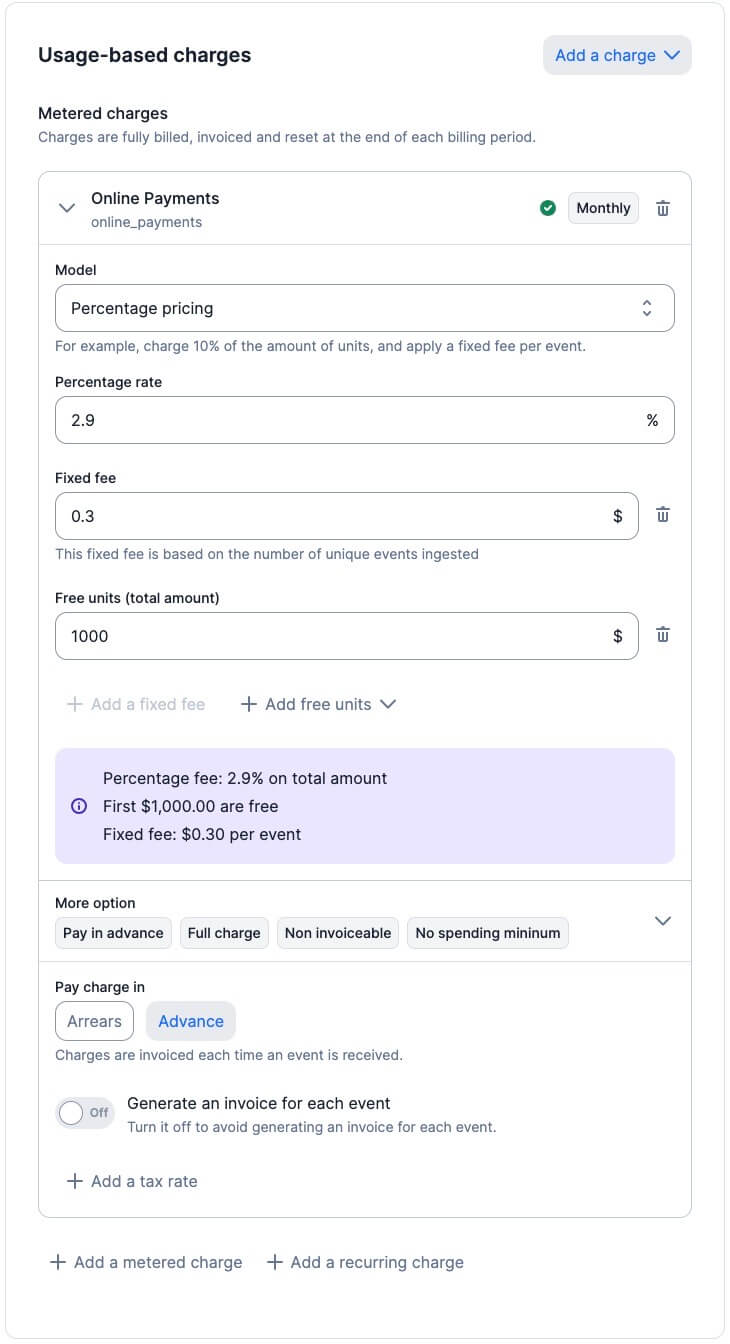Toggle Generate an invoice for each event
The width and height of the screenshot is (730, 1344).
(85, 1112)
